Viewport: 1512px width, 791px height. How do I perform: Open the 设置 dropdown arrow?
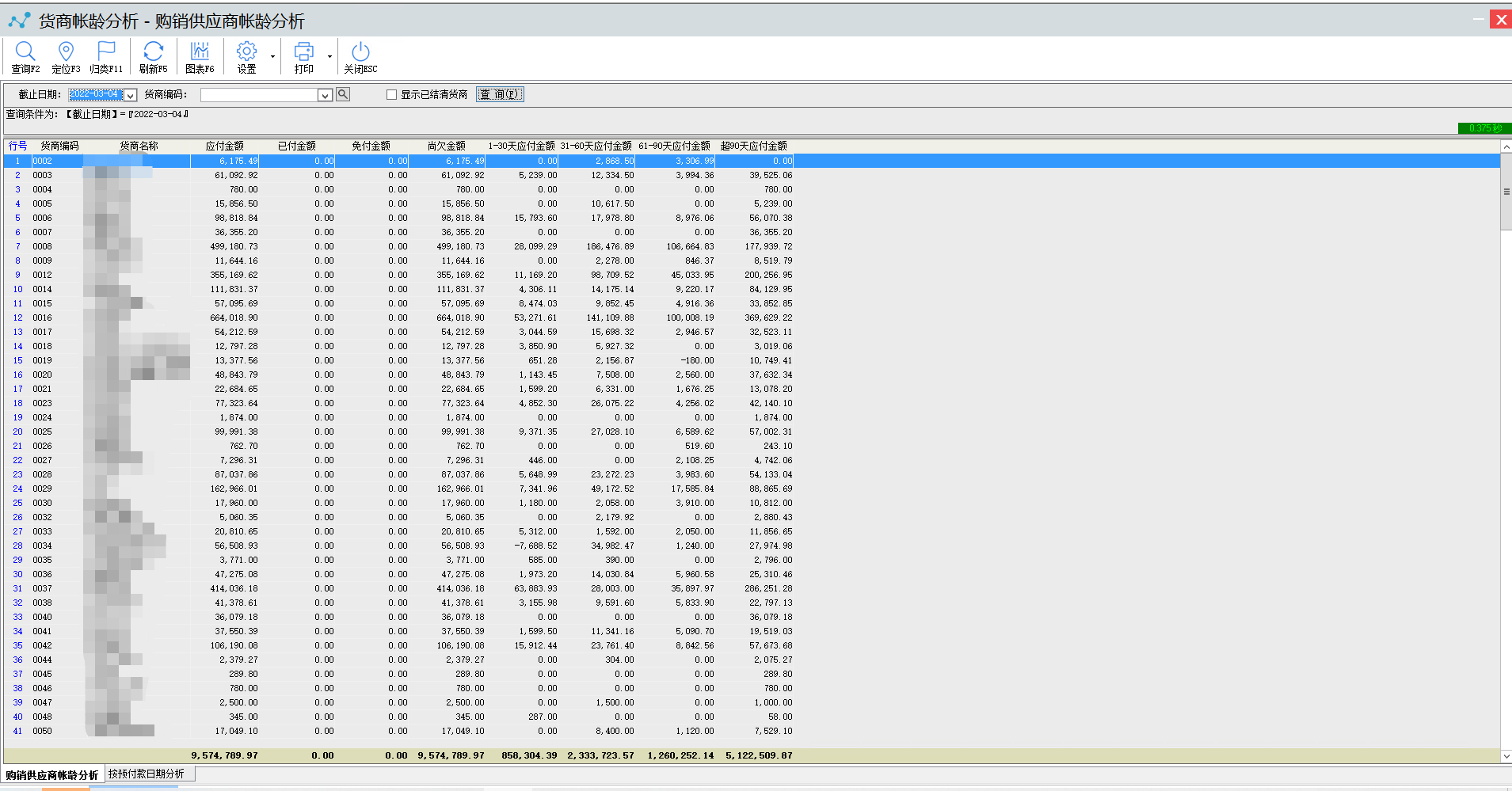tap(272, 57)
